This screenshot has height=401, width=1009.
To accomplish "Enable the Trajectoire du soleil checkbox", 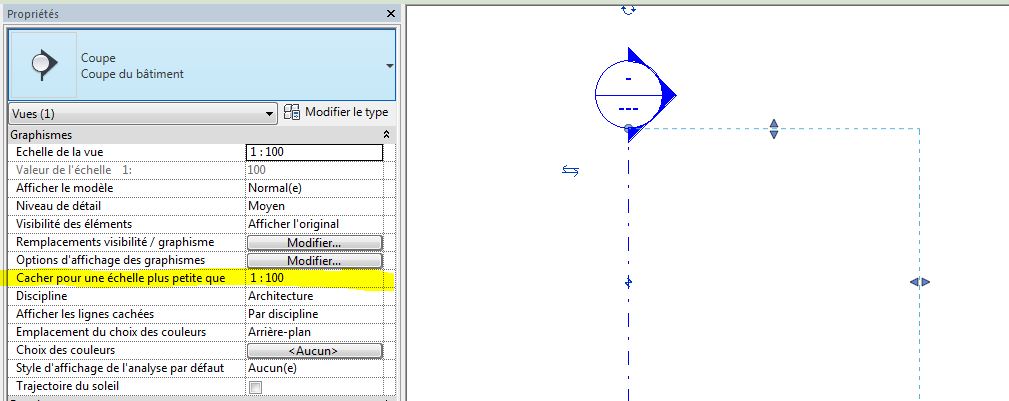I will (x=255, y=387).
